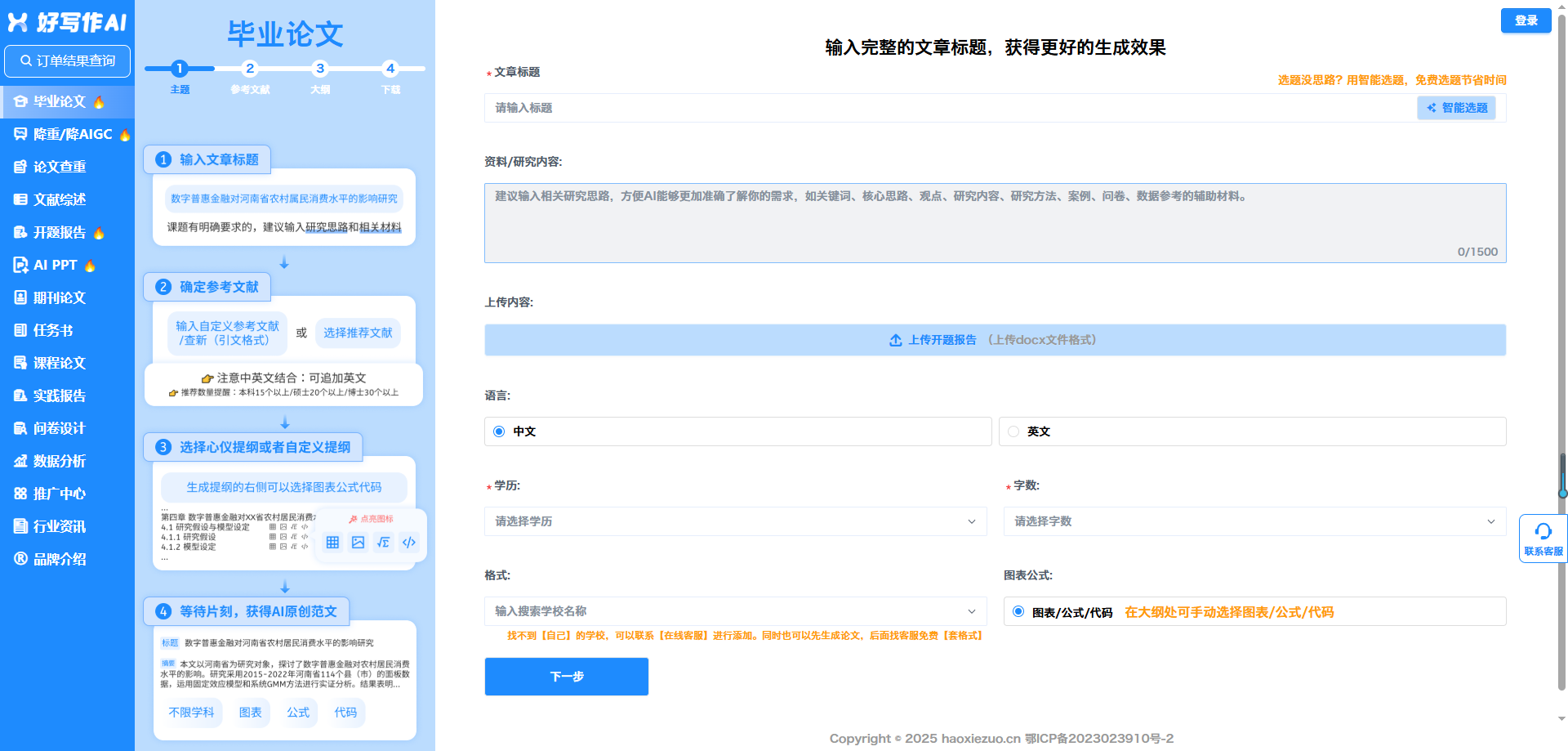Click the 数据分析 chart icon
The width and height of the screenshot is (1568, 751).
pos(20,461)
